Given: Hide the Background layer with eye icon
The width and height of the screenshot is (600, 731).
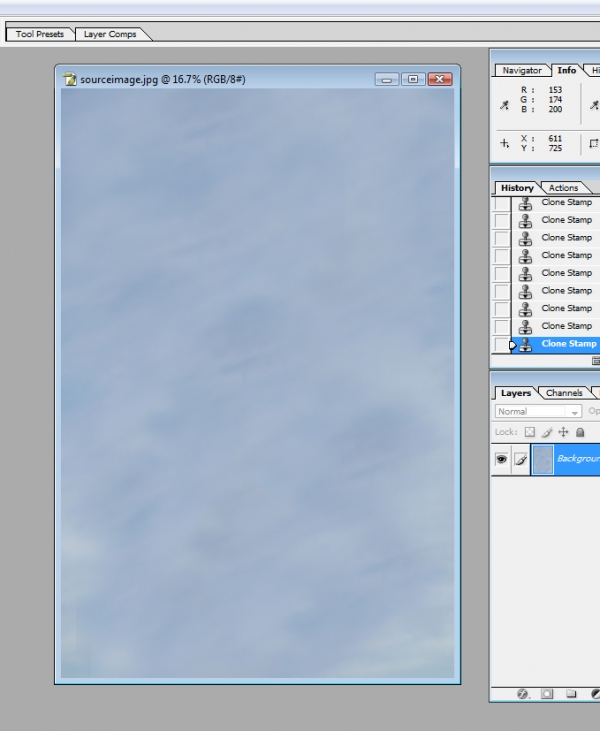Looking at the screenshot, I should [x=501, y=459].
